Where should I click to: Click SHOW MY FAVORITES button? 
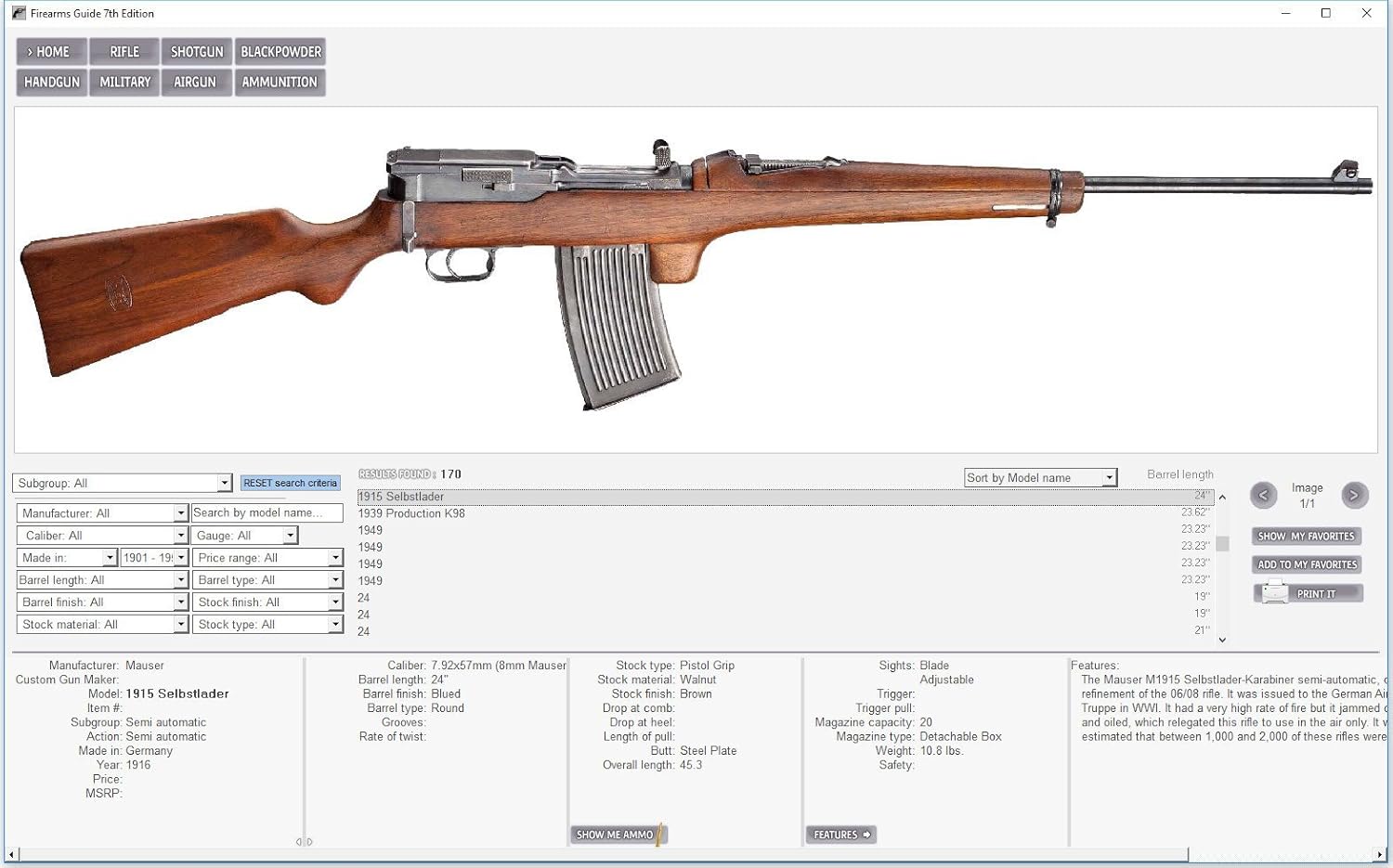click(x=1307, y=537)
